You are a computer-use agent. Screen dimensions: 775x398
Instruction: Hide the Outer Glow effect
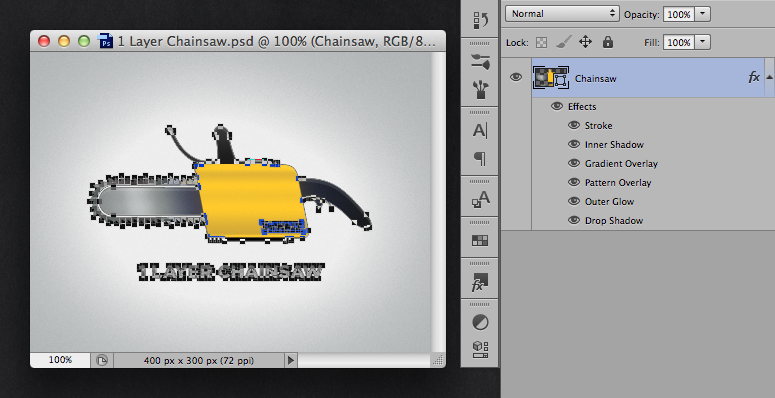point(573,201)
